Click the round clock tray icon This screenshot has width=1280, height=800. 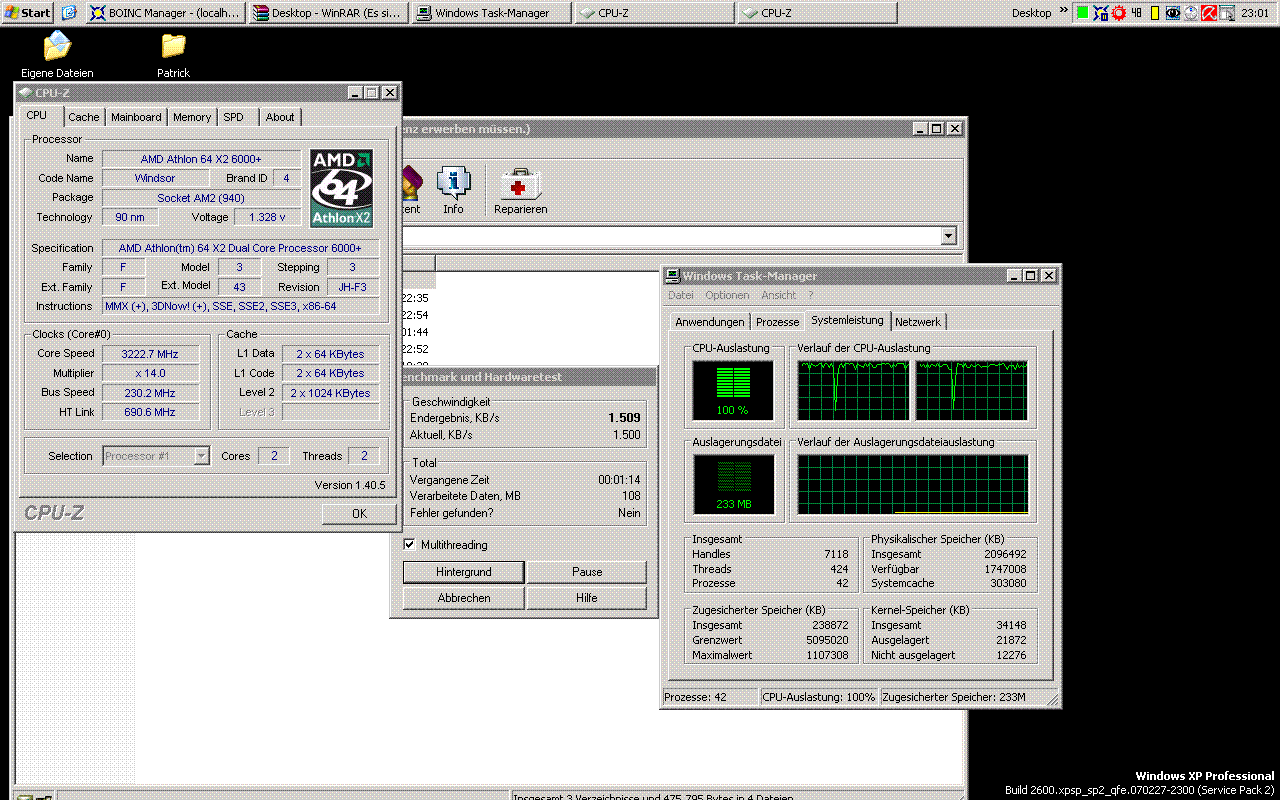click(1191, 13)
